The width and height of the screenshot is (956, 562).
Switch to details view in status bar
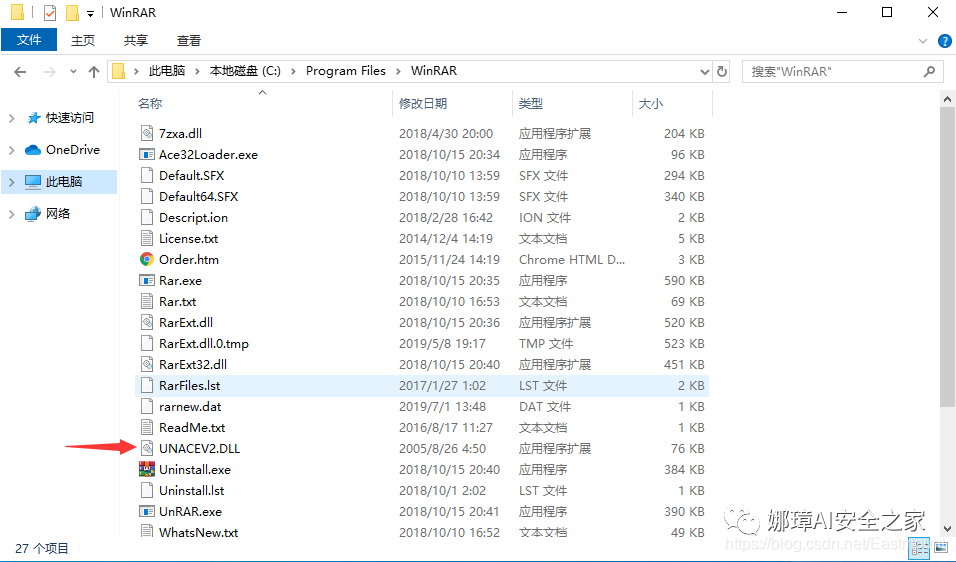coord(919,549)
